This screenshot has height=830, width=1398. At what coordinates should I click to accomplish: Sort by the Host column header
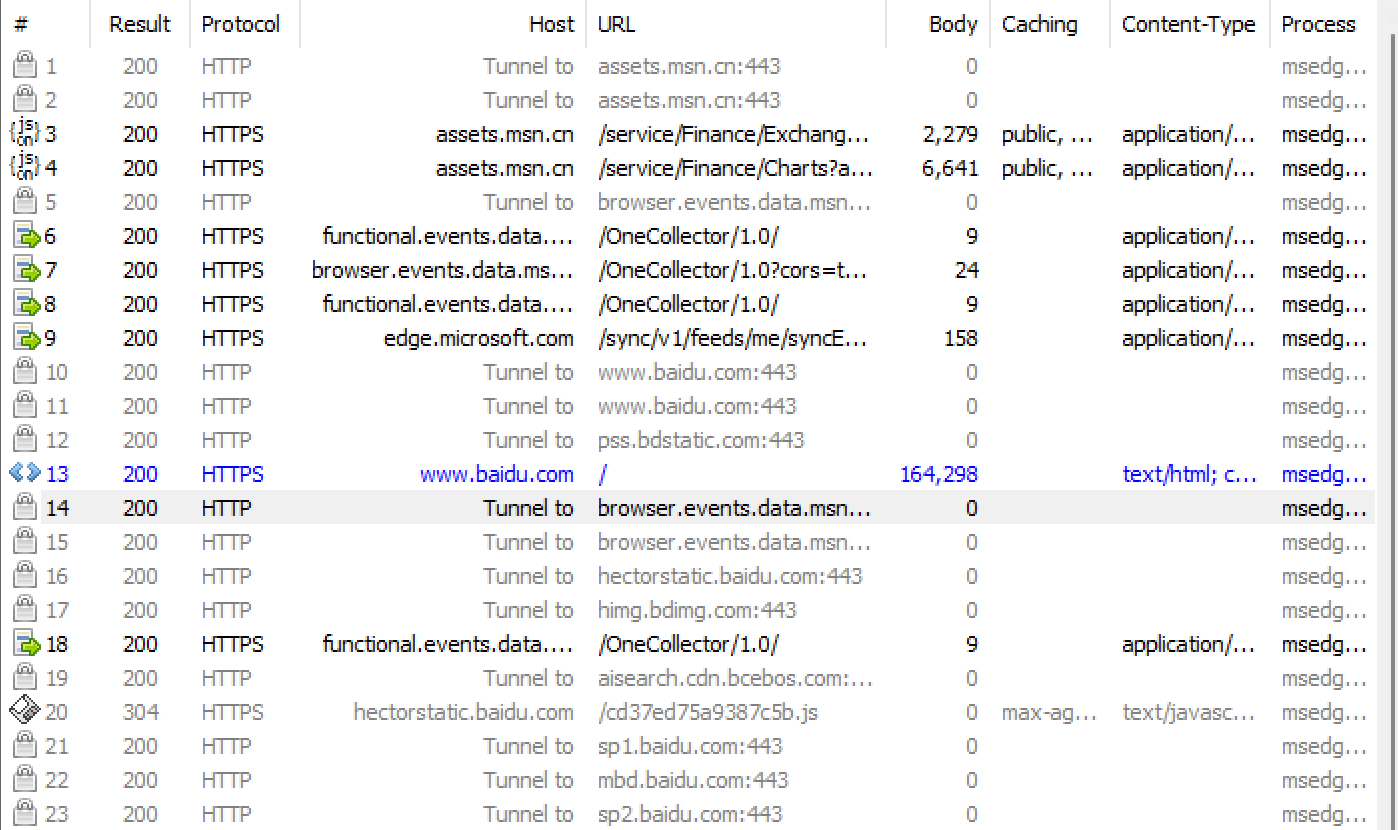[442, 24]
